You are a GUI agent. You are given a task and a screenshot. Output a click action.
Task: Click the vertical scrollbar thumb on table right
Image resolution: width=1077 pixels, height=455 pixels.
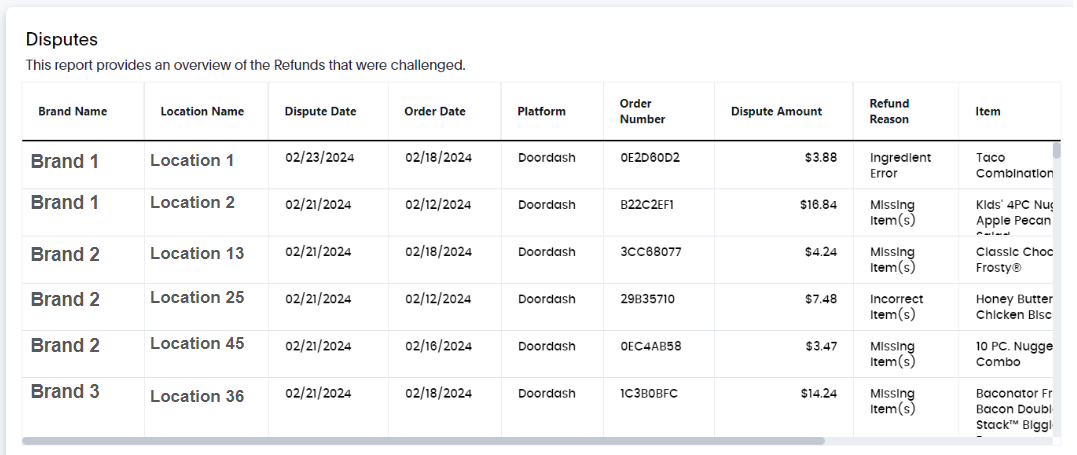click(1056, 151)
